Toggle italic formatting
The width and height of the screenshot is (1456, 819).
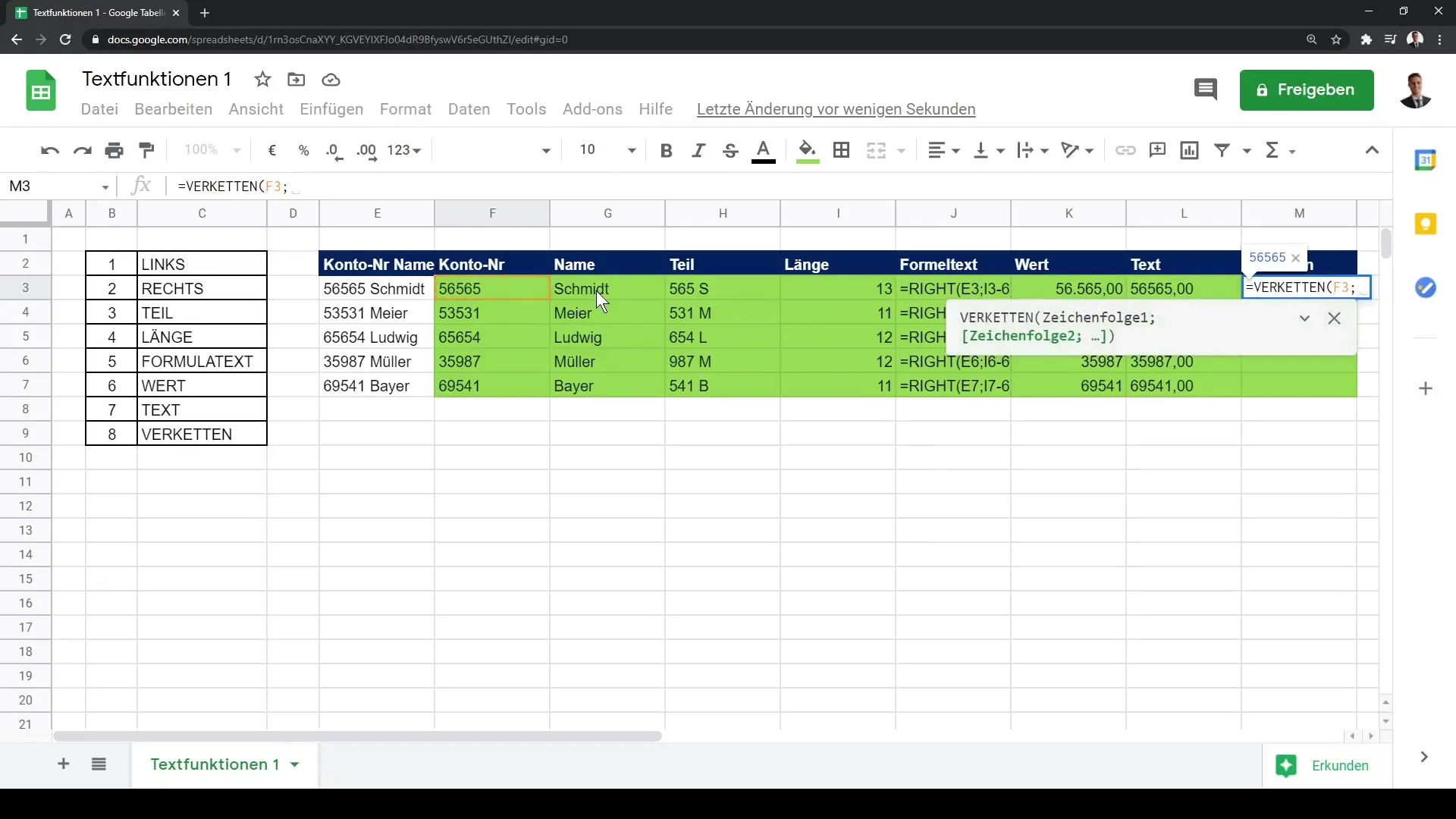pos(698,150)
